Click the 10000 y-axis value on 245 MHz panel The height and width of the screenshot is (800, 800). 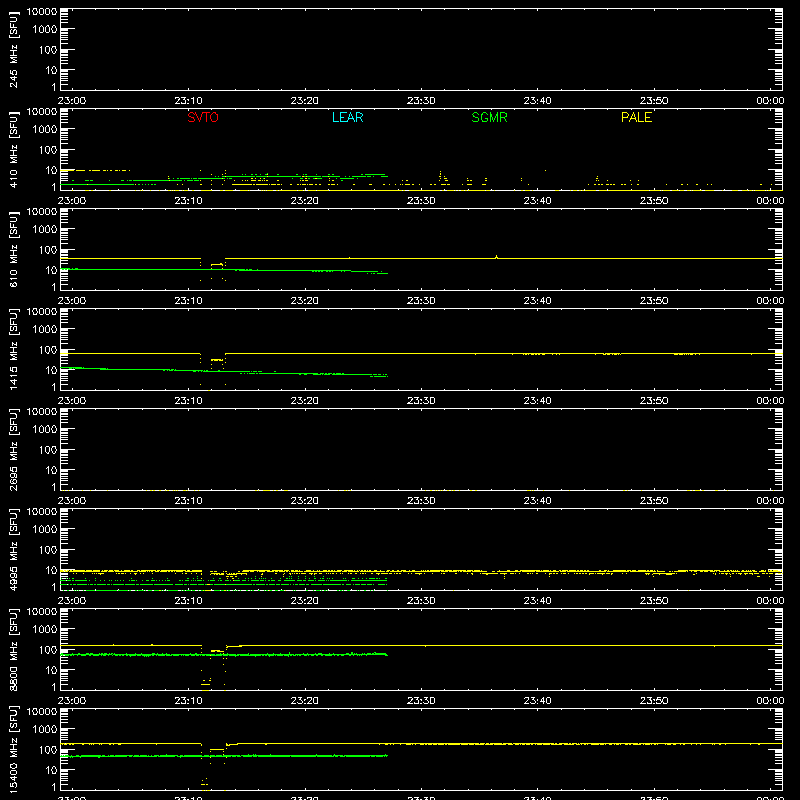click(42, 12)
